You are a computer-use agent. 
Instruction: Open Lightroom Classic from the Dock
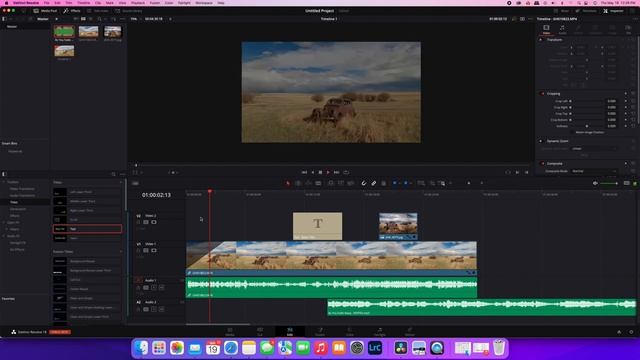(375, 348)
